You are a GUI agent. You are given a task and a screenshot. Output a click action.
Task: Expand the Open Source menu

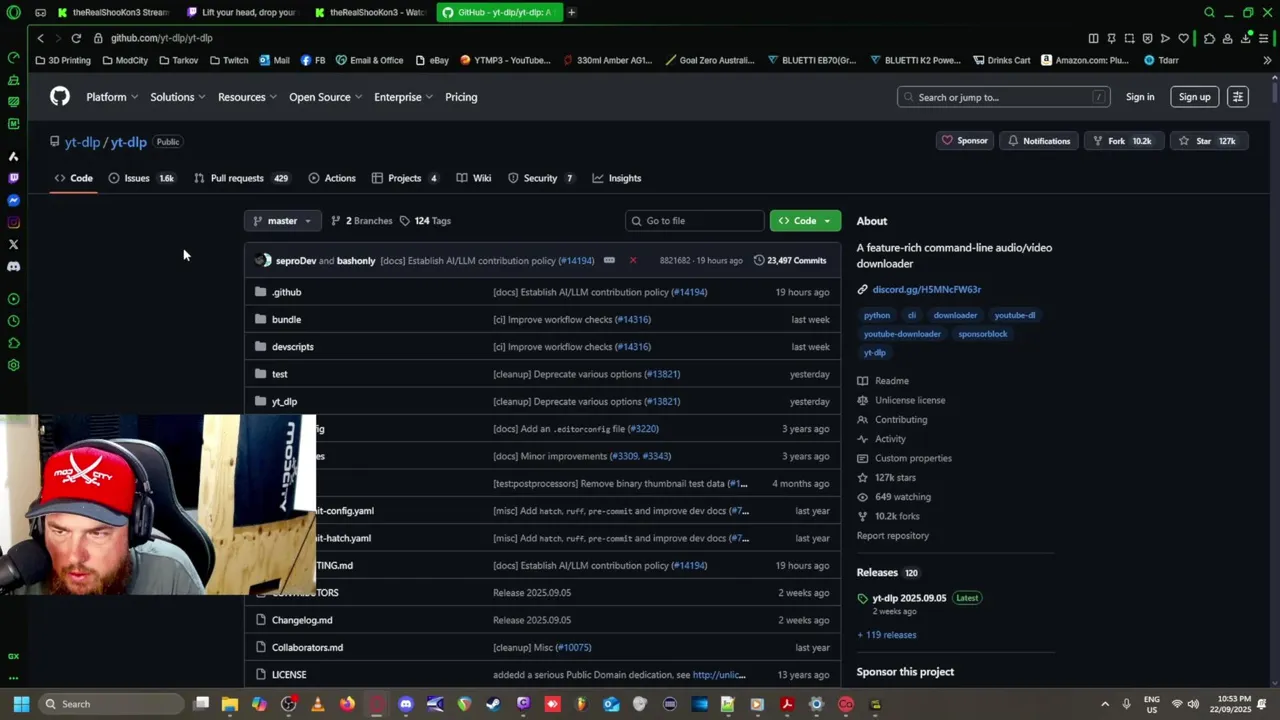tap(326, 97)
